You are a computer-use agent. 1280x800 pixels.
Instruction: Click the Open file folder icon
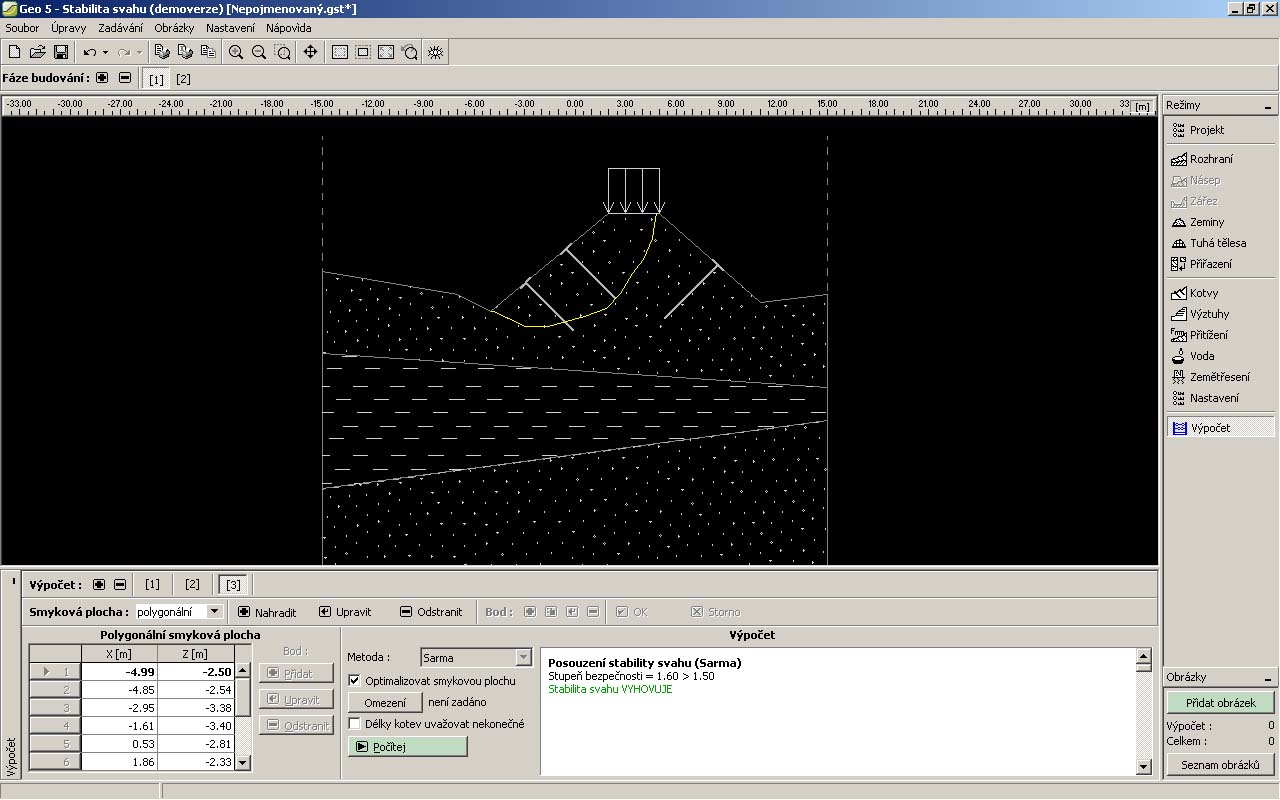[x=38, y=52]
